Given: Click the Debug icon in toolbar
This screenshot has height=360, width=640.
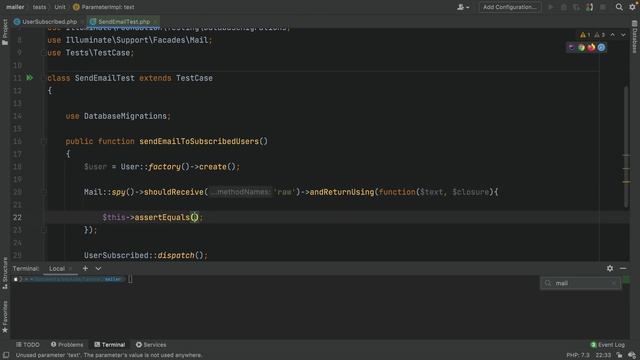Looking at the screenshot, I should [x=564, y=7].
